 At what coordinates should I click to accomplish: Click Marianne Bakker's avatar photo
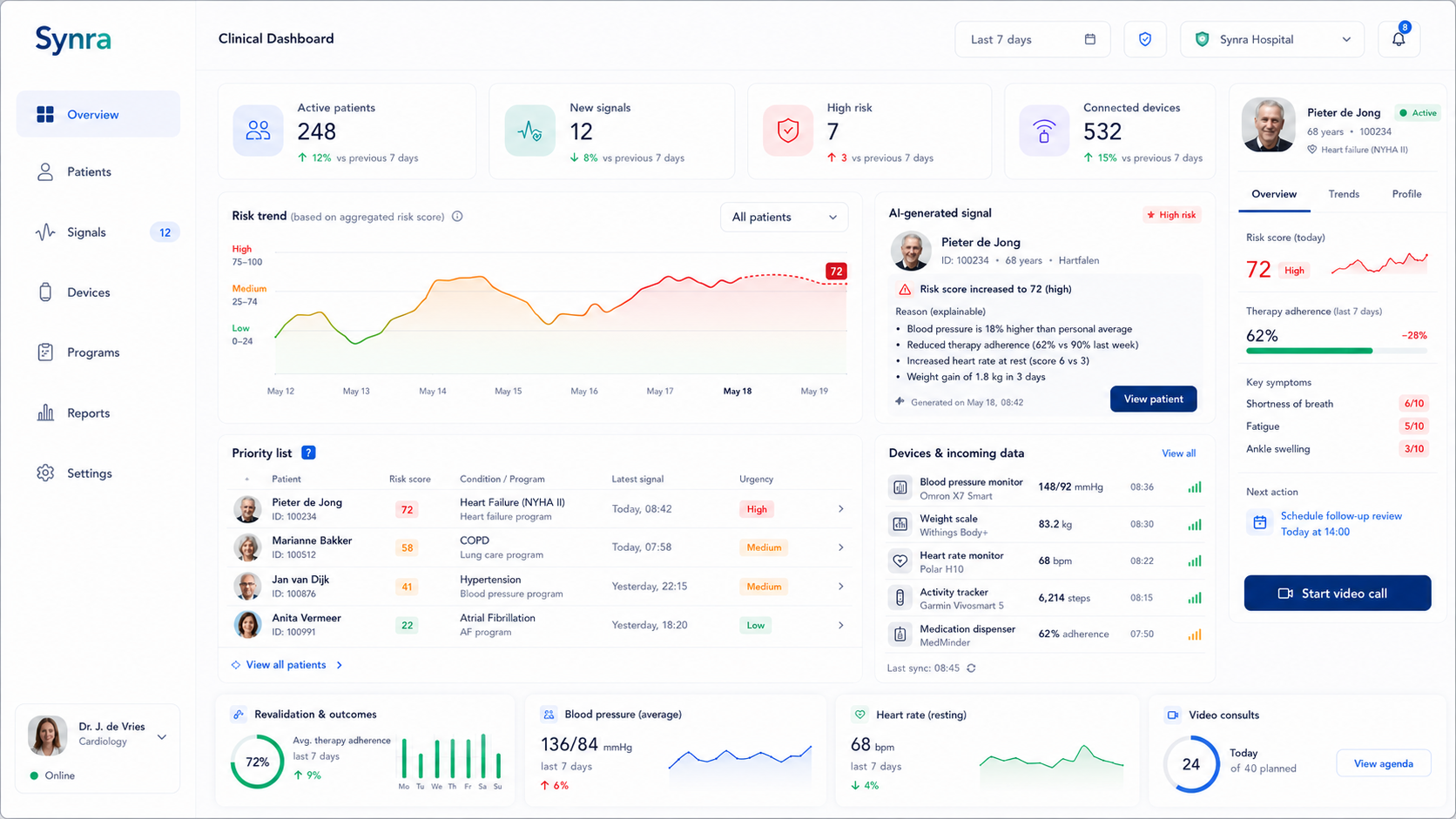pyautogui.click(x=247, y=547)
